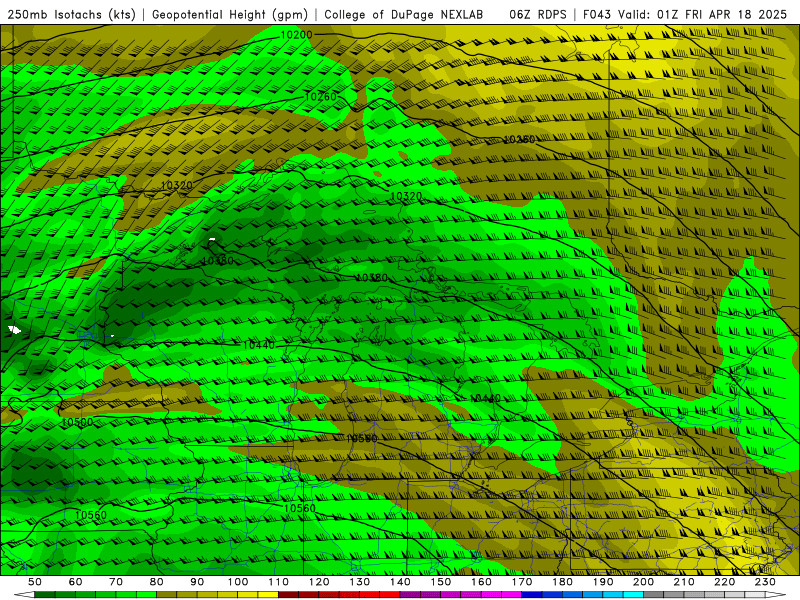Viewport: 800px width, 600px height.
Task: Click the 190 value on the color scale
Action: click(603, 582)
